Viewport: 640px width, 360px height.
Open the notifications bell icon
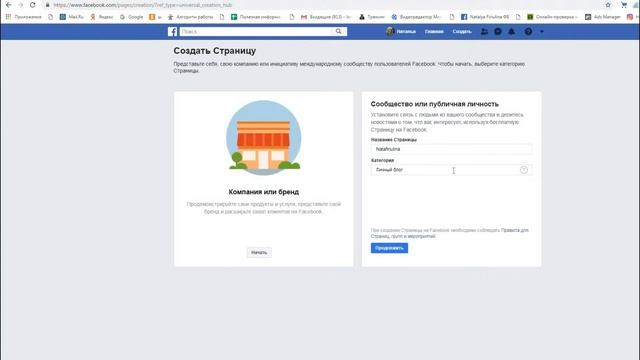(511, 31)
